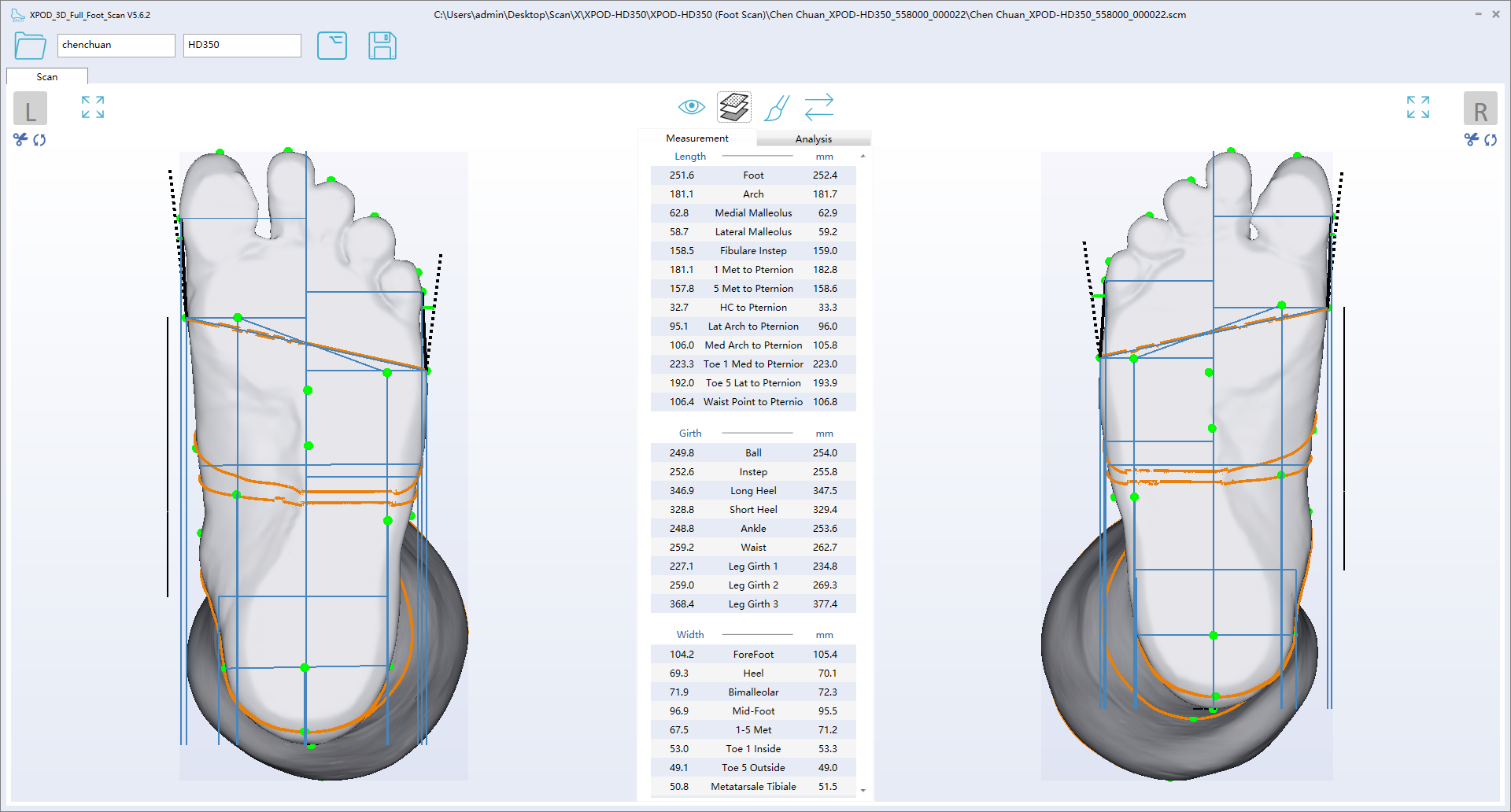Open the folder icon to load a scan
Screen dimensions: 1511x812
[30, 46]
